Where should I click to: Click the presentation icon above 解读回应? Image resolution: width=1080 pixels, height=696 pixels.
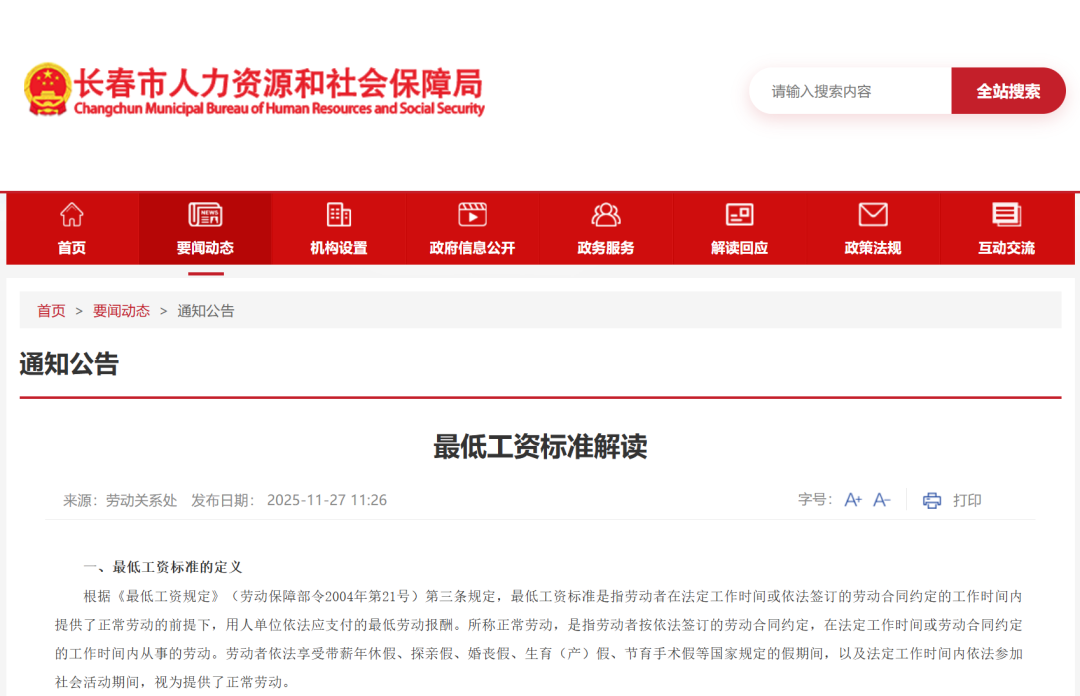click(740, 215)
